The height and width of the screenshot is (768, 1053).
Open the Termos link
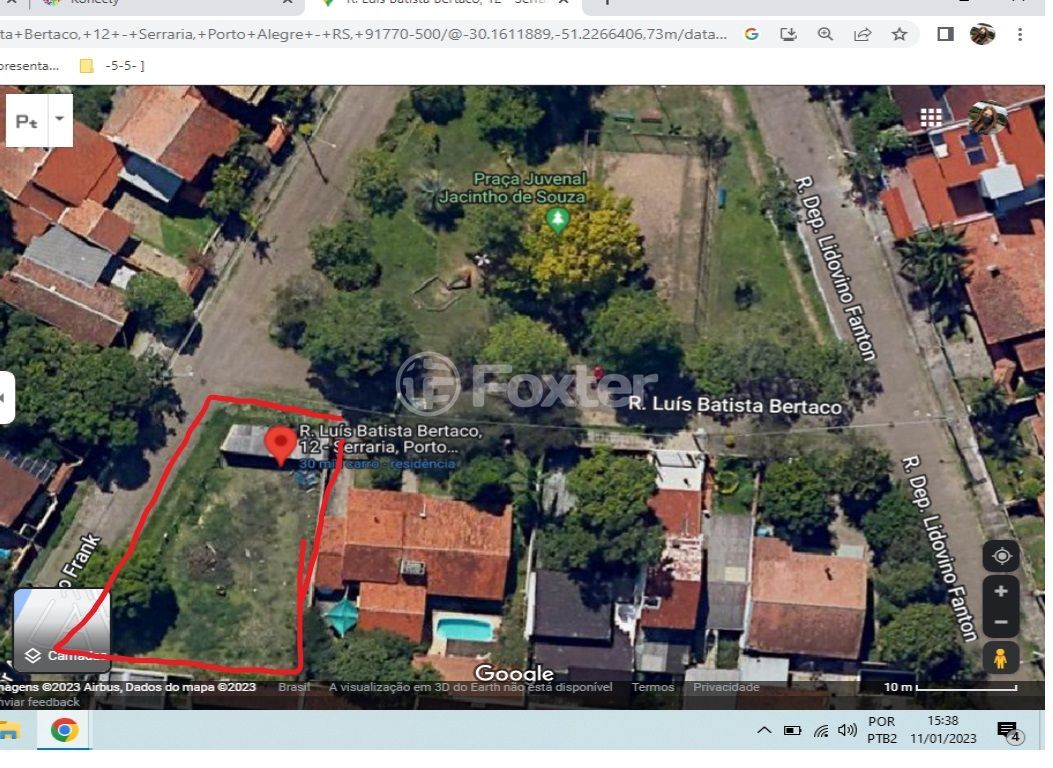click(652, 687)
